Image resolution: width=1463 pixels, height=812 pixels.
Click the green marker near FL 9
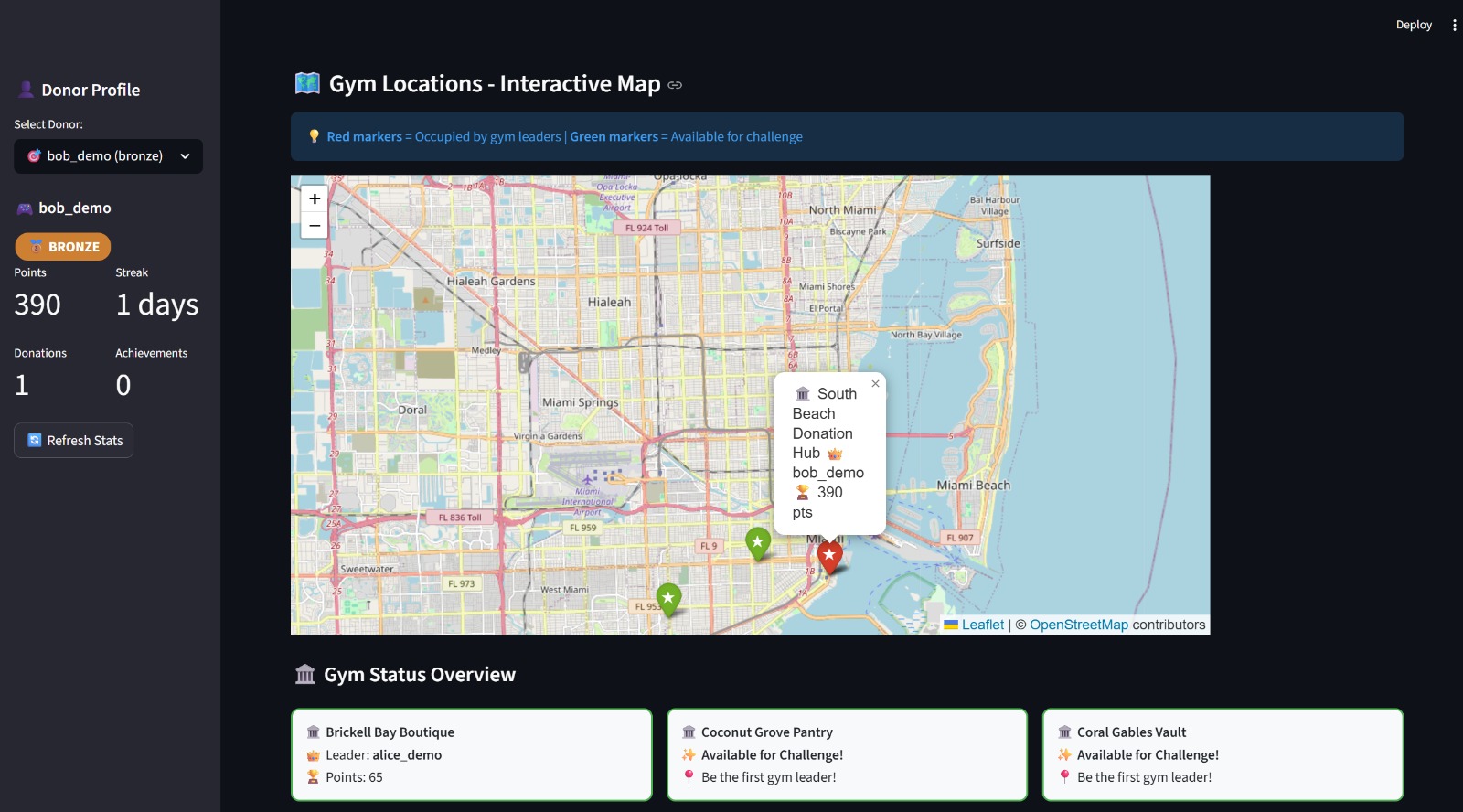pos(758,544)
